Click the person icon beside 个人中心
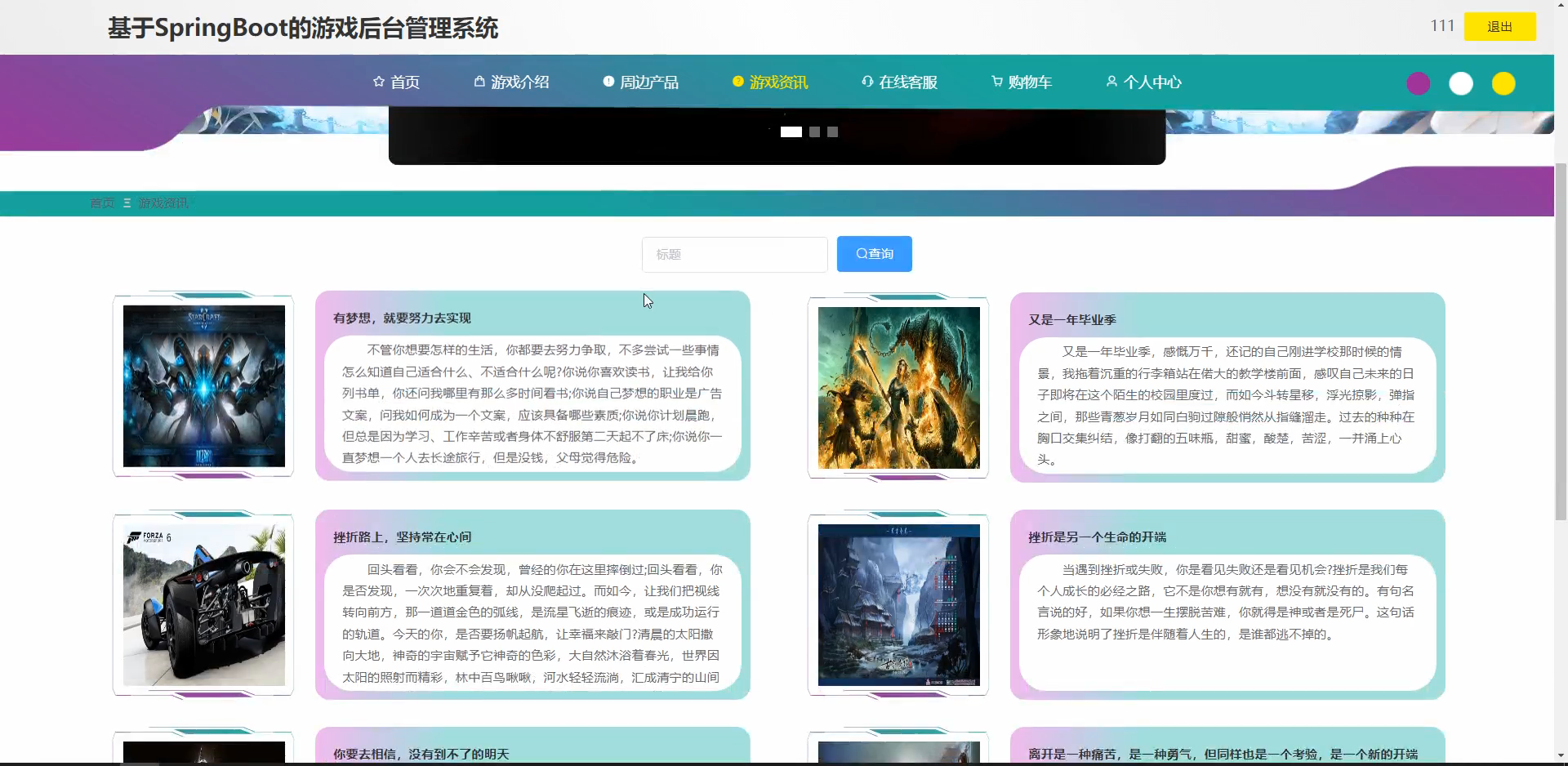1568x766 pixels. point(1111,82)
